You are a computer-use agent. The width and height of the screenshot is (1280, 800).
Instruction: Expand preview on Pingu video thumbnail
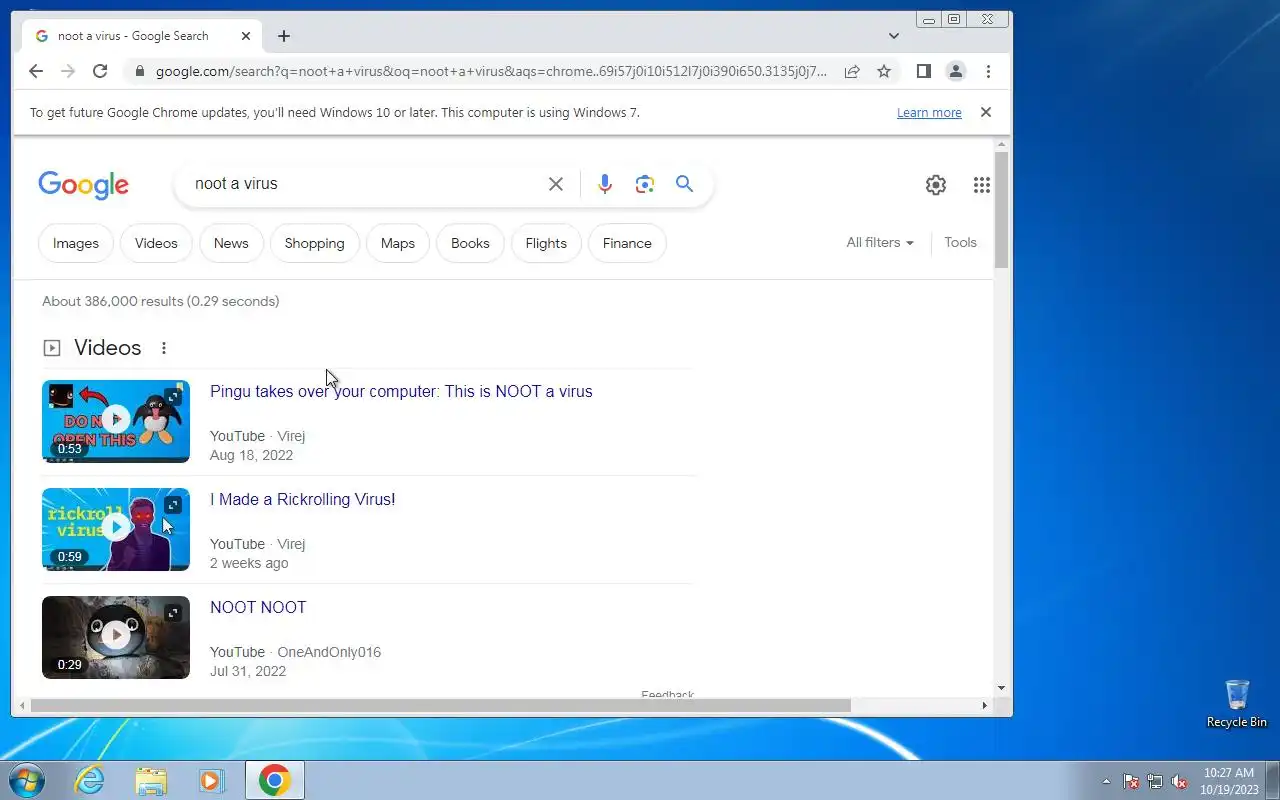[173, 397]
